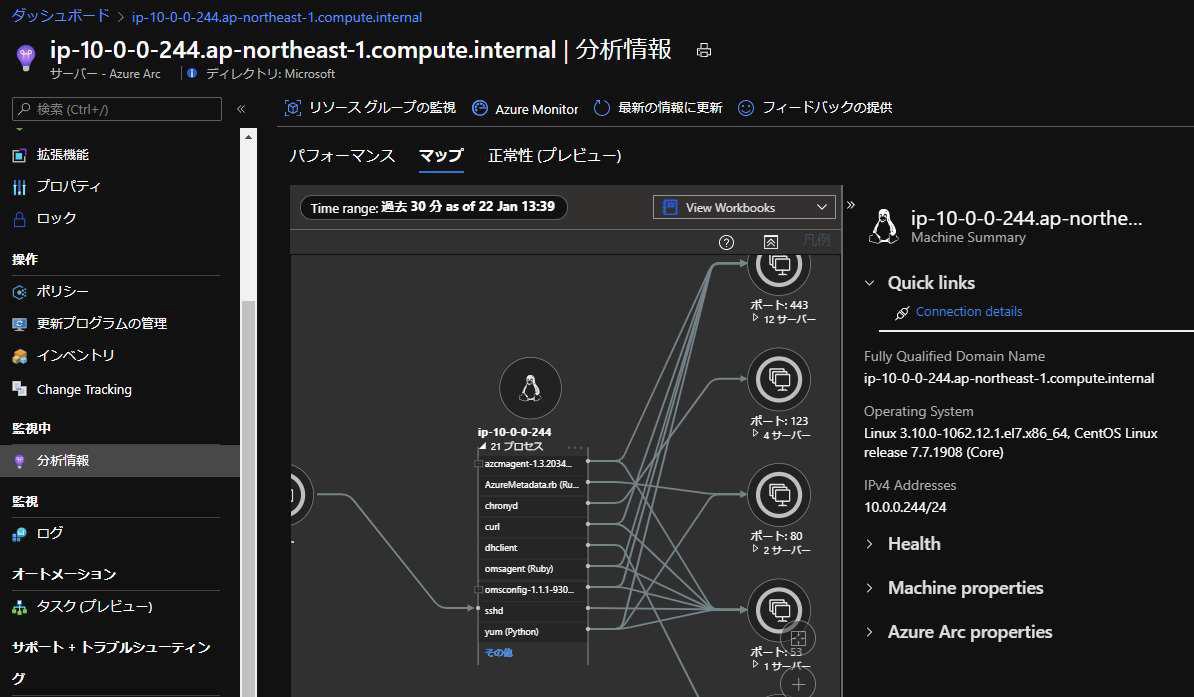Collapse the 21 プロセス process list
The image size is (1194, 697).
pos(482,446)
